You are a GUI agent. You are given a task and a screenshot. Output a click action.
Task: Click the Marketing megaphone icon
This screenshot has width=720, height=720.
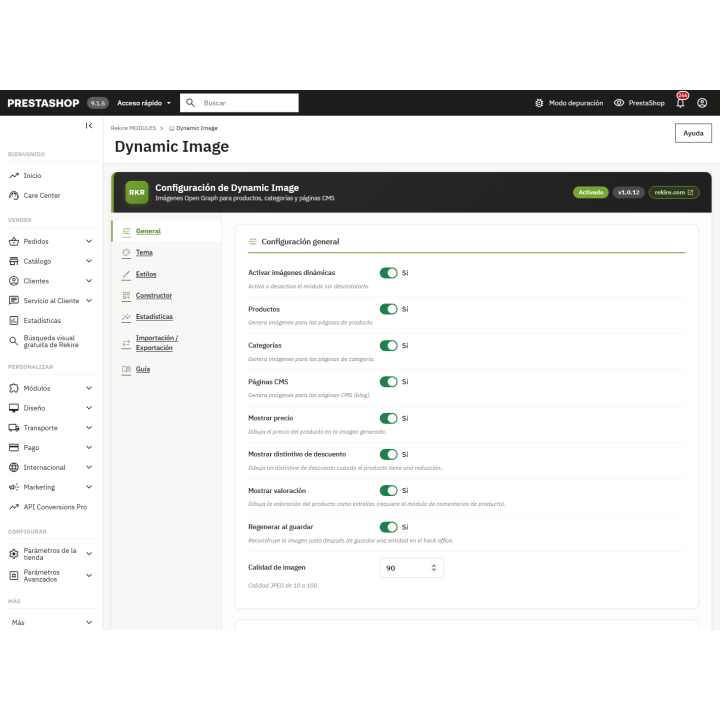pyautogui.click(x=14, y=487)
